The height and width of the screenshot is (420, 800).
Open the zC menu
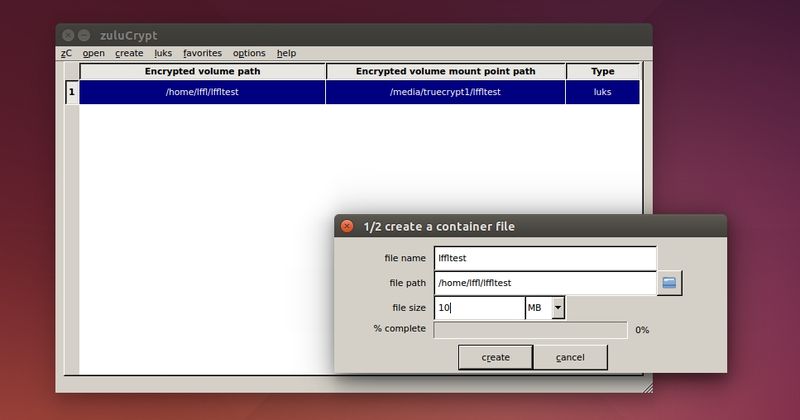(66, 53)
